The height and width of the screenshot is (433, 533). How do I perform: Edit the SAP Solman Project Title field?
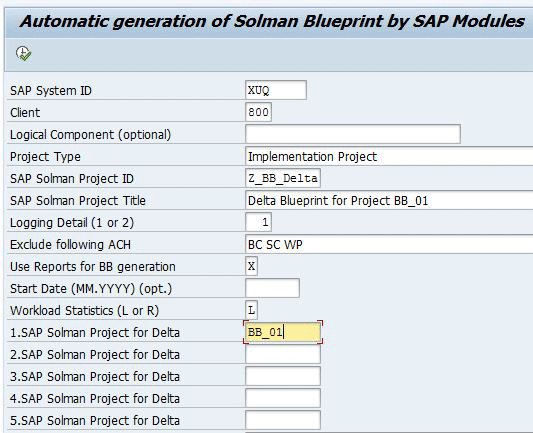pyautogui.click(x=389, y=200)
